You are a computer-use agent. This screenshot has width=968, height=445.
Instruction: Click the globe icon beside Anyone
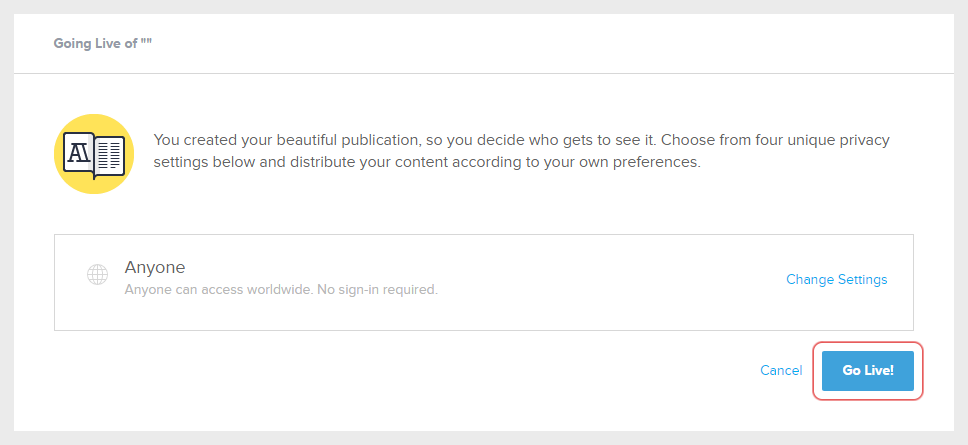pyautogui.click(x=97, y=275)
